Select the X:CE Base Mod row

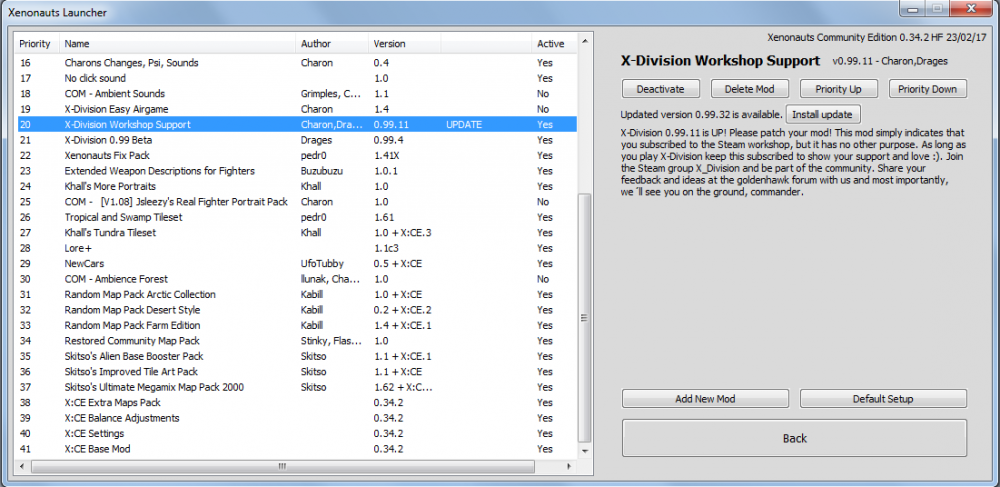point(297,449)
